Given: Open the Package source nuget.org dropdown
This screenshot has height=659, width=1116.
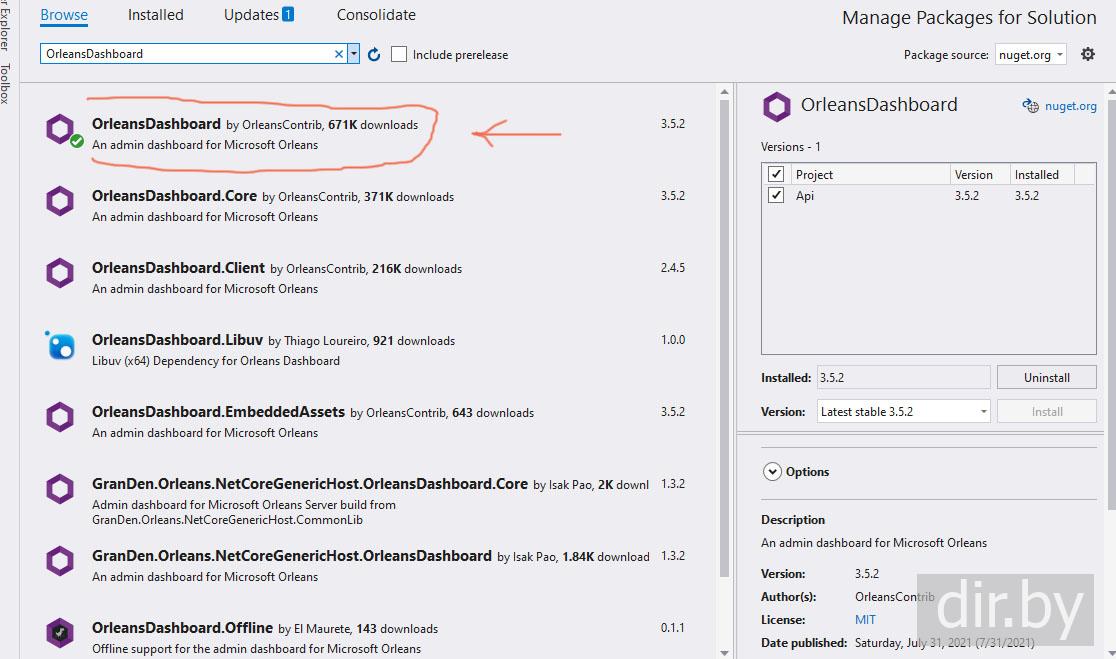Looking at the screenshot, I should click(x=1031, y=55).
